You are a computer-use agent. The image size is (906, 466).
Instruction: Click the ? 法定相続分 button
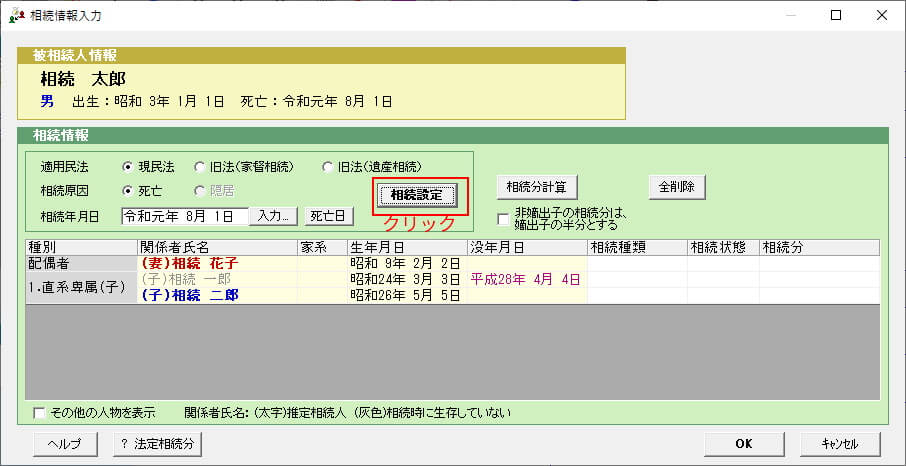(157, 444)
